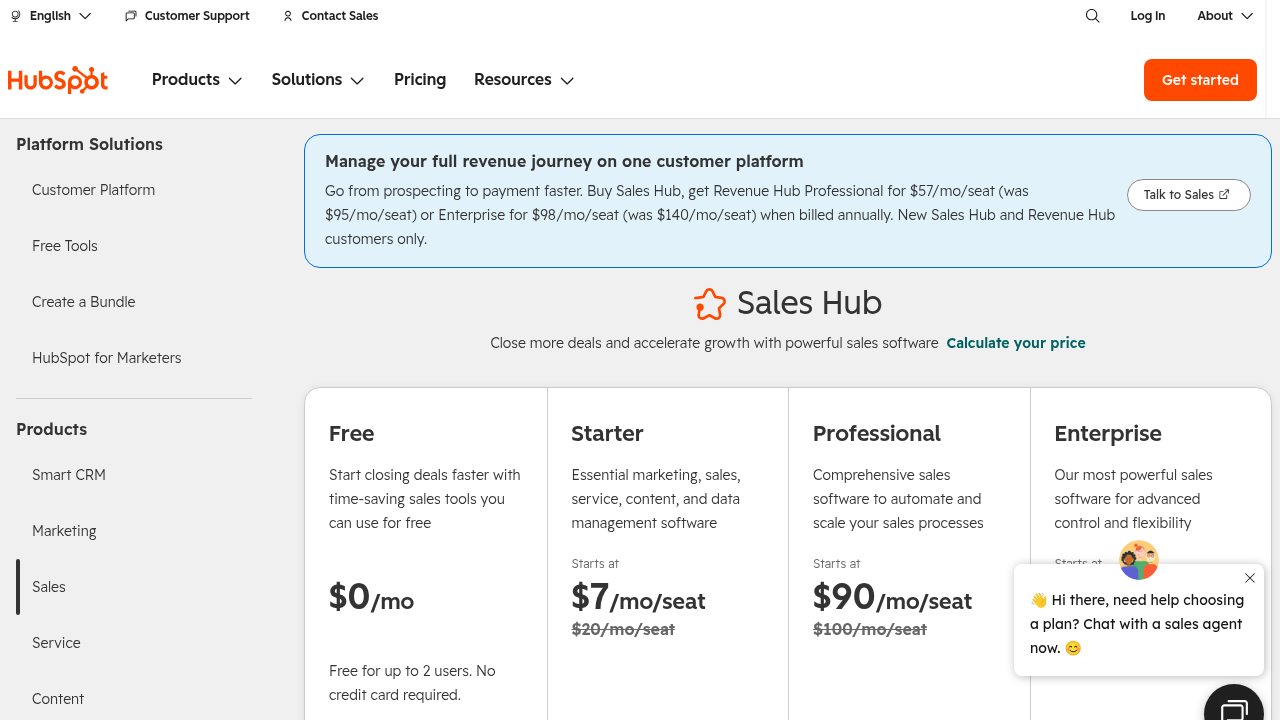Click the HubSpot logo
This screenshot has width=1280, height=720.
(58, 80)
